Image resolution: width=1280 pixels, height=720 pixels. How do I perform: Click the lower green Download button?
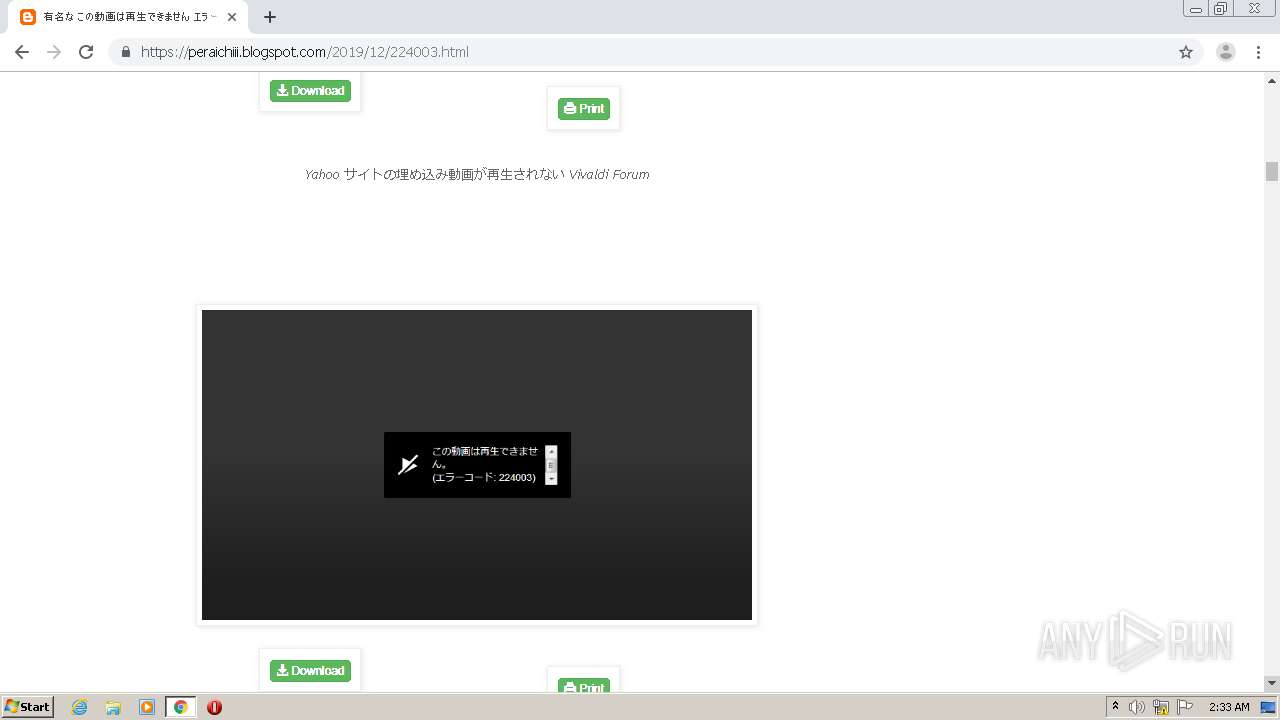(x=310, y=671)
